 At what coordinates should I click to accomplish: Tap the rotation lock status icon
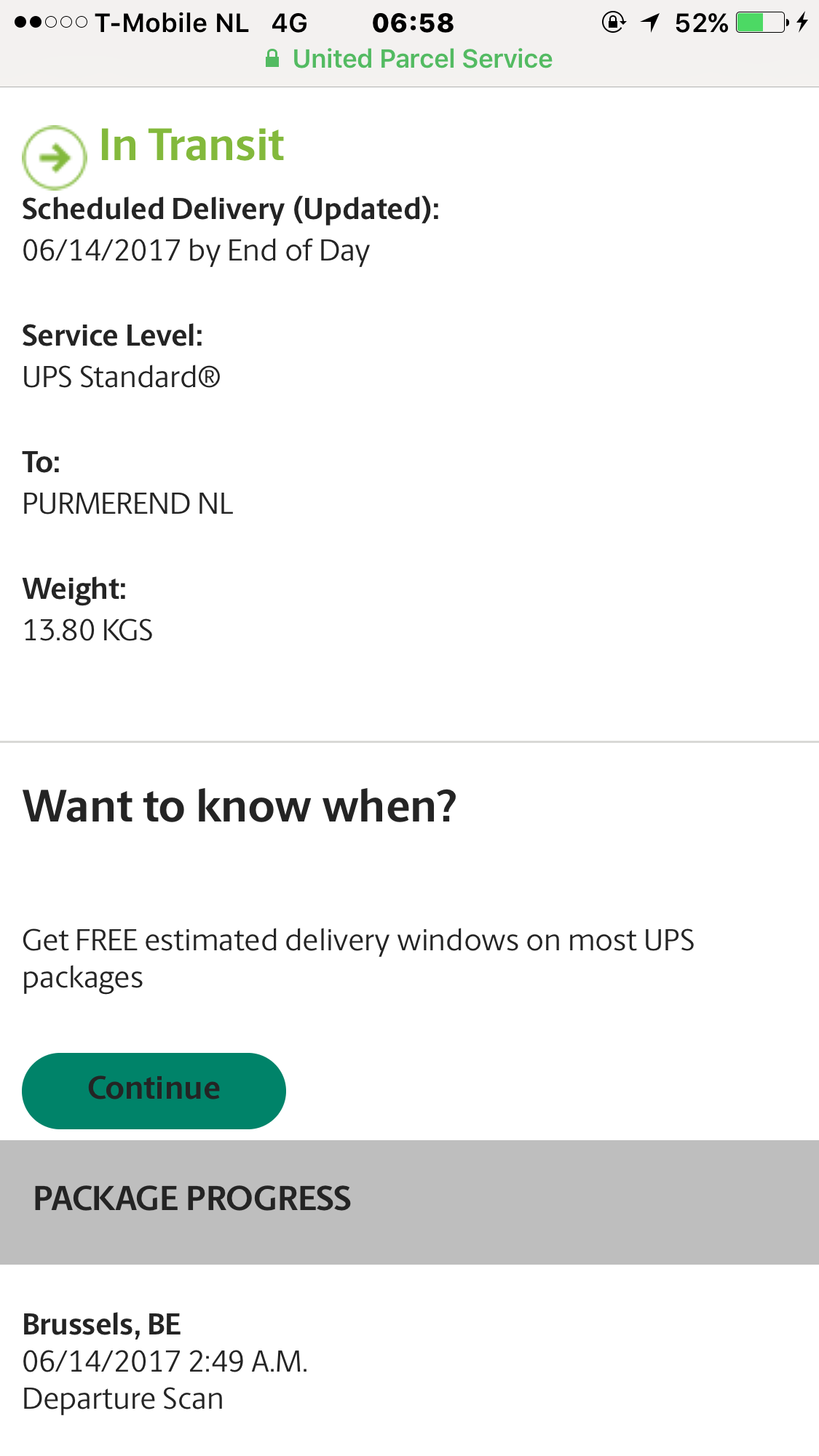[x=613, y=23]
